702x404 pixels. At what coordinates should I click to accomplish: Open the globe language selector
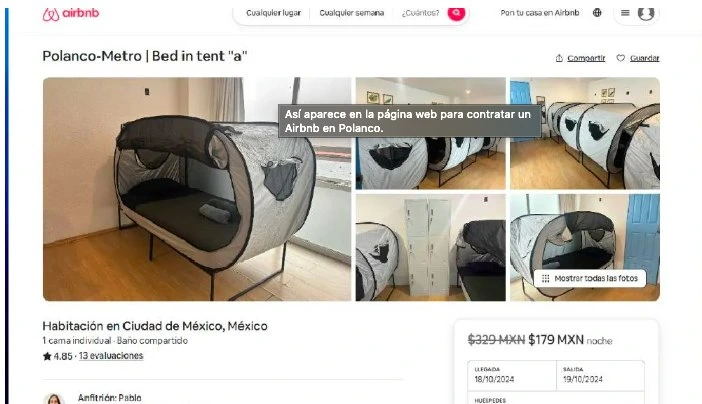pos(597,13)
